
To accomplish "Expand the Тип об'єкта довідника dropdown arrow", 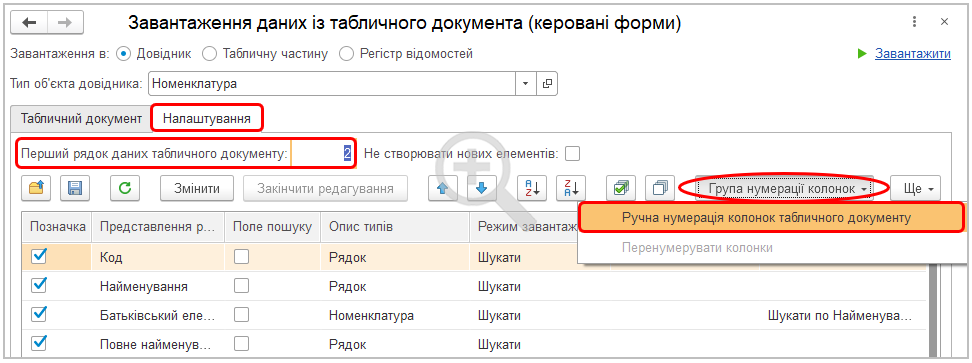I will click(526, 84).
